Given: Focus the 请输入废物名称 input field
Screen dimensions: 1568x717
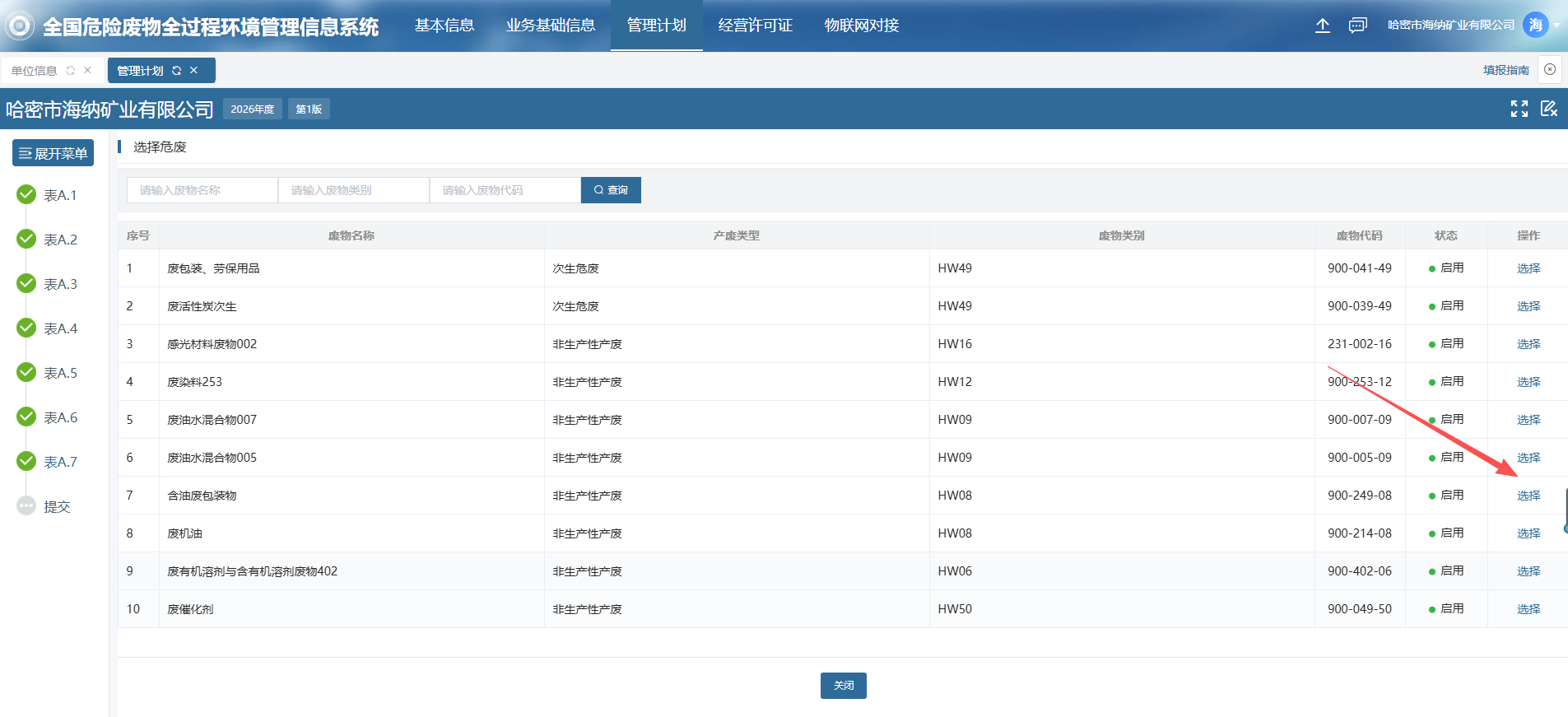Looking at the screenshot, I should pos(202,190).
